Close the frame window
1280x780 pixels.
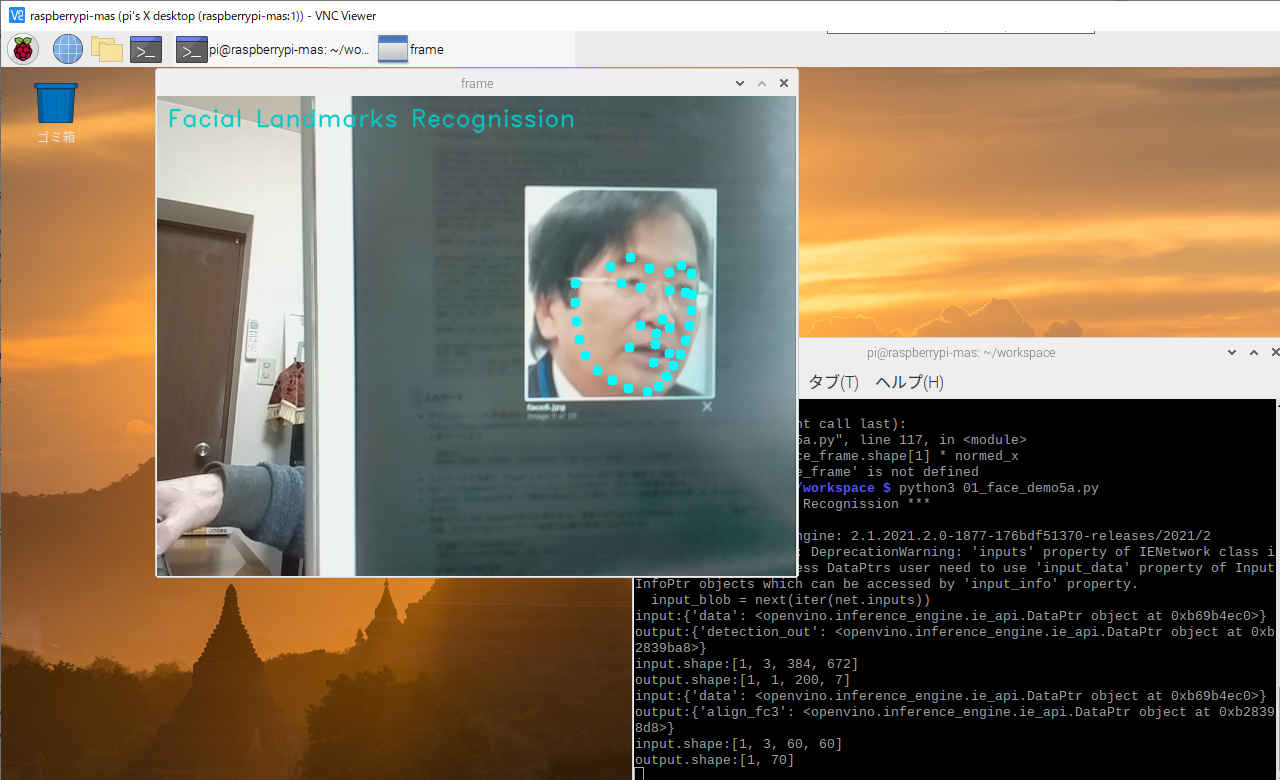tap(784, 83)
